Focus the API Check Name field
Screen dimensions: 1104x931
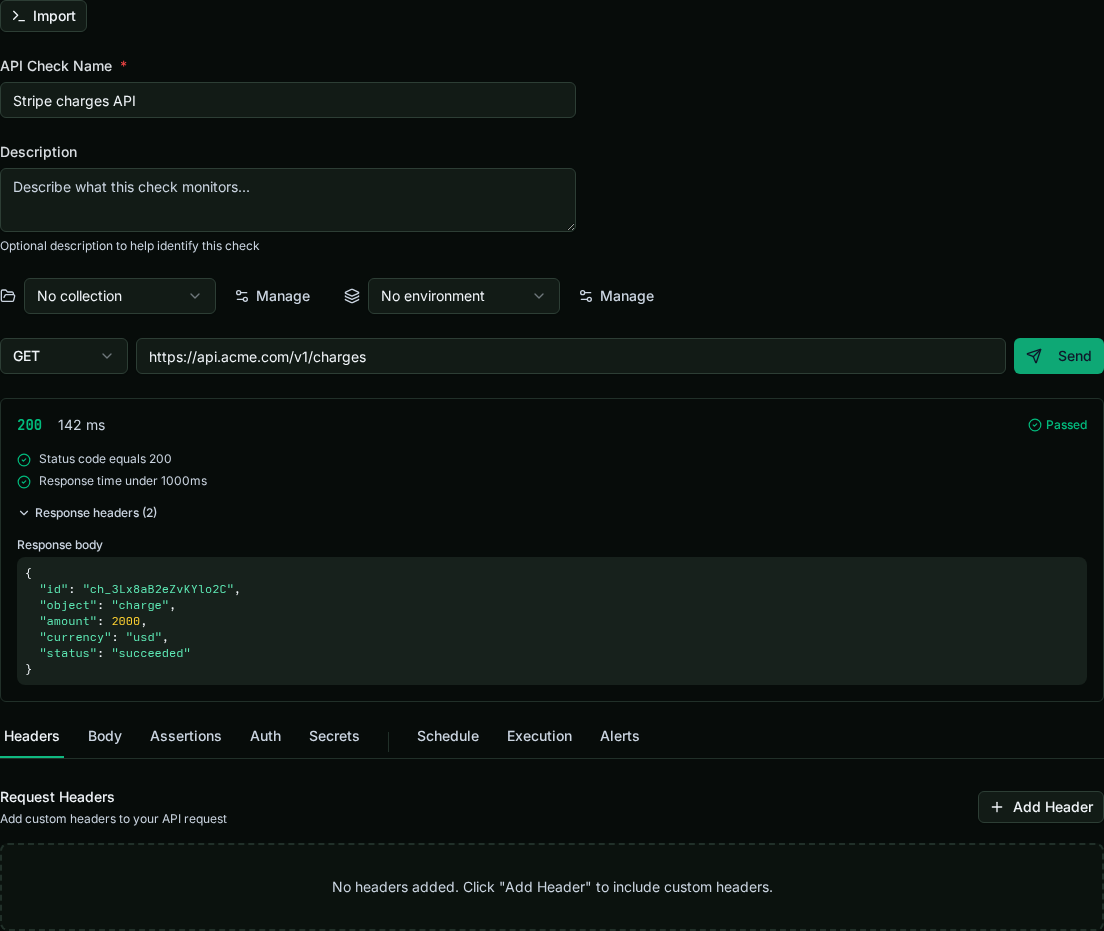(287, 100)
